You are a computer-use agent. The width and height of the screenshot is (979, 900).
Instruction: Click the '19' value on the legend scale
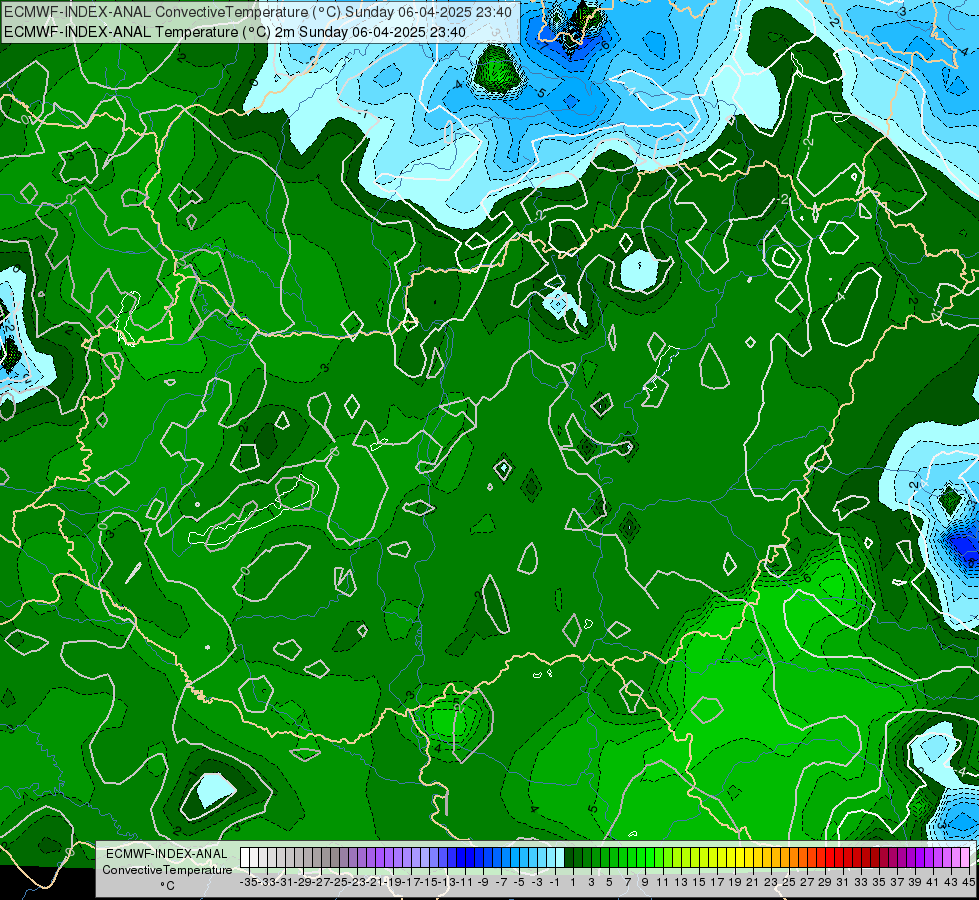click(735, 882)
